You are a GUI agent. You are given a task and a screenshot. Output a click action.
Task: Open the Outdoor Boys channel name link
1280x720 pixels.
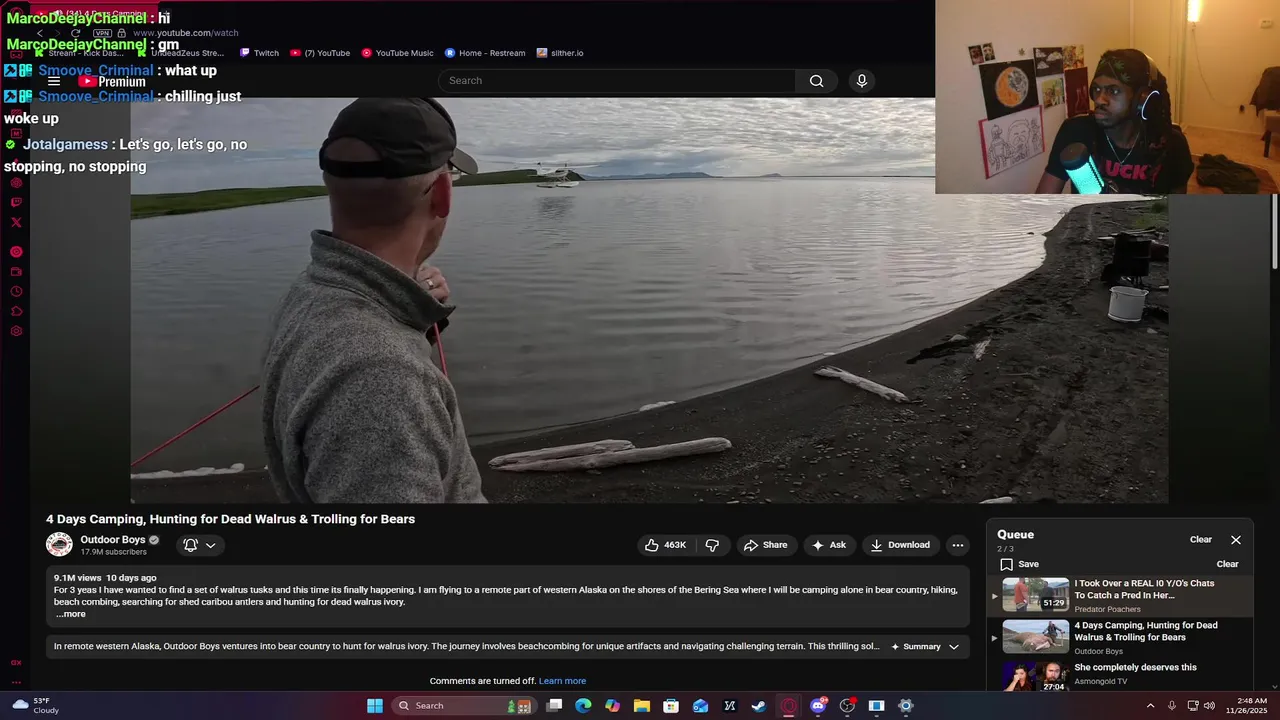[x=113, y=540]
